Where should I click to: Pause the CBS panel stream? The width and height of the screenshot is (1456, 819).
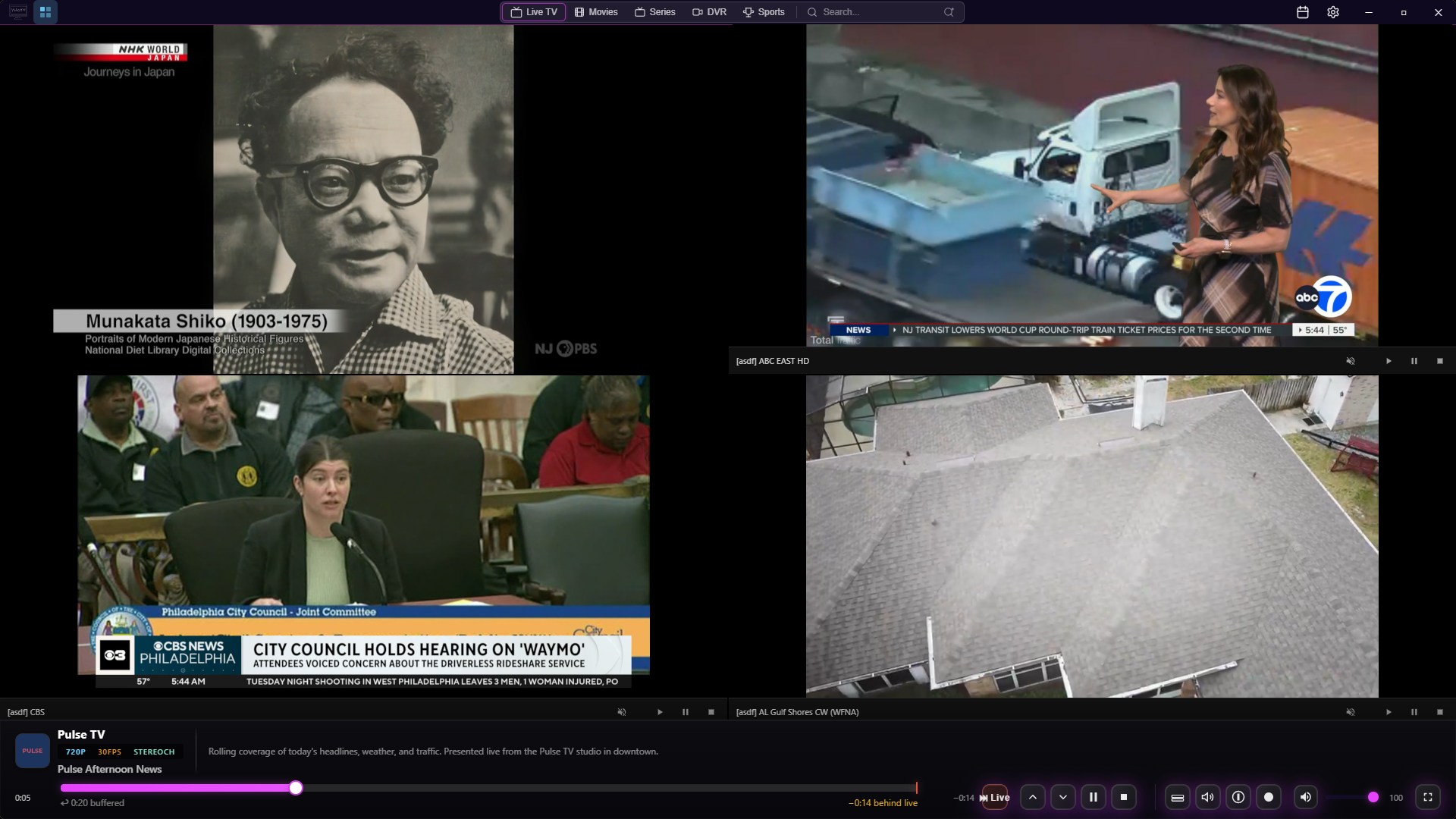686,712
